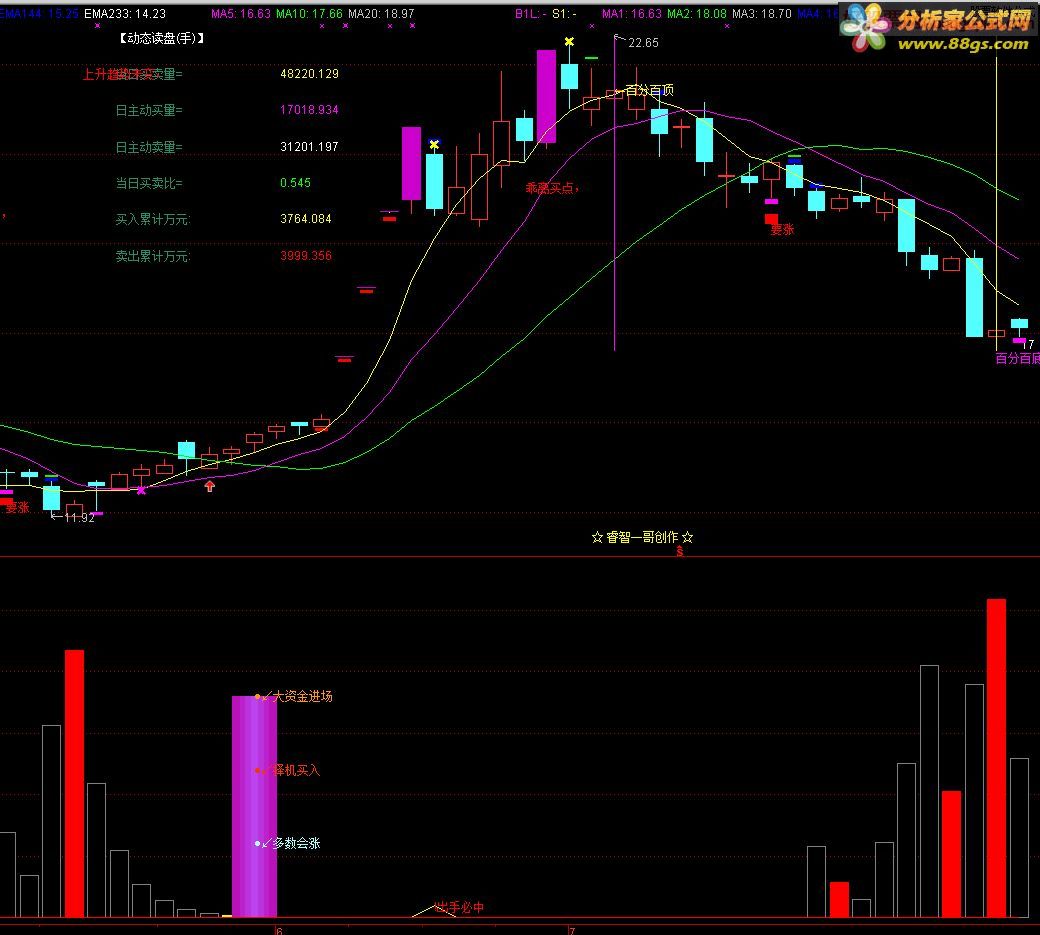
Task: Click the 22.65 high price label
Action: coord(643,42)
